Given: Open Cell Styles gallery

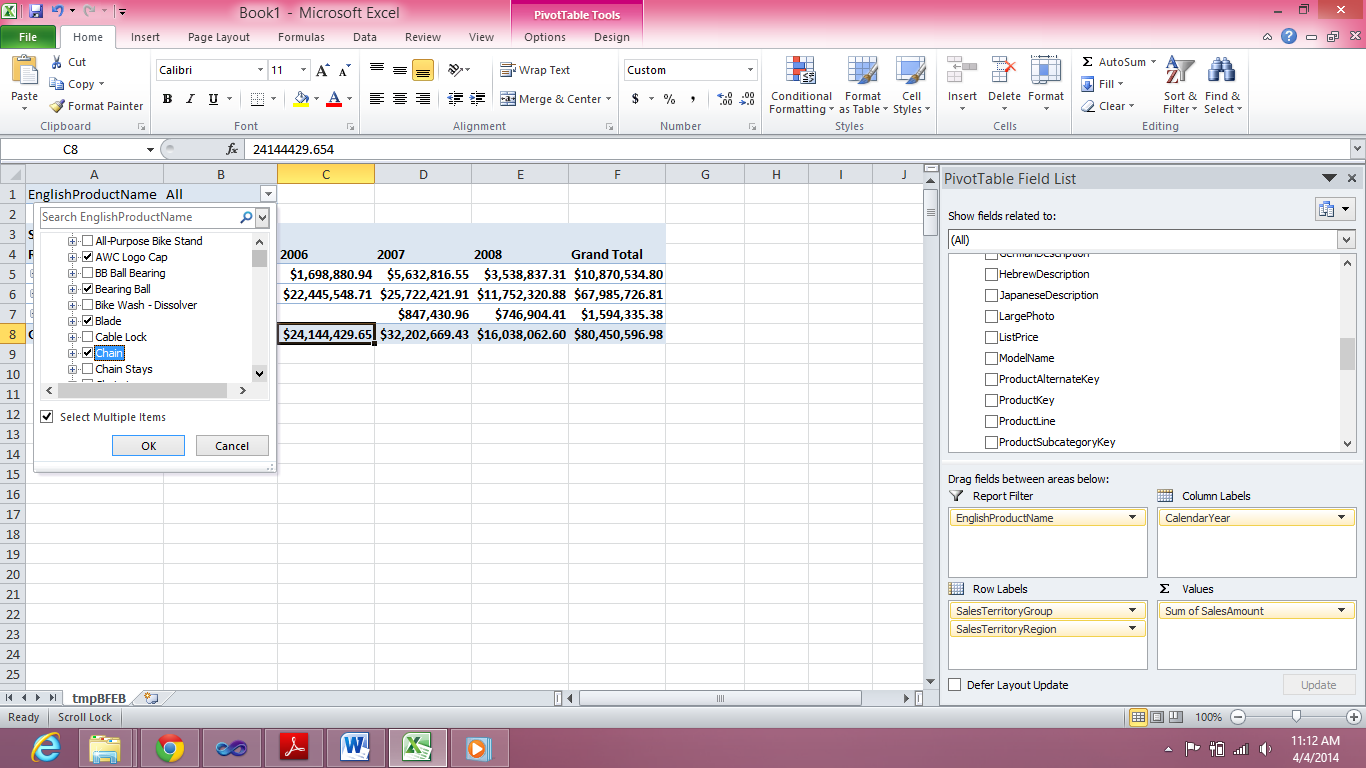Looking at the screenshot, I should click(x=911, y=86).
